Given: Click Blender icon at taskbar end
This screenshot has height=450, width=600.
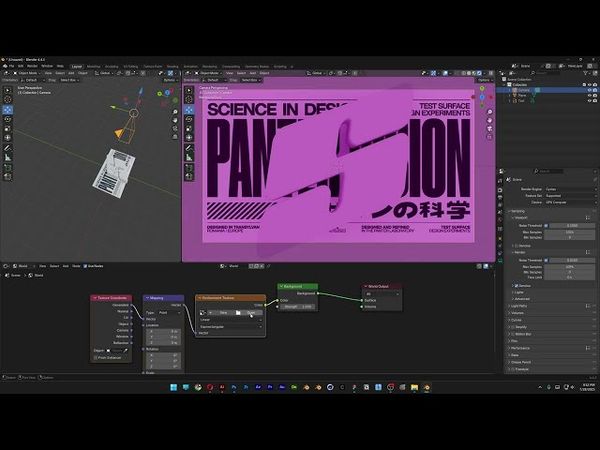Looking at the screenshot, I should coord(426,387).
